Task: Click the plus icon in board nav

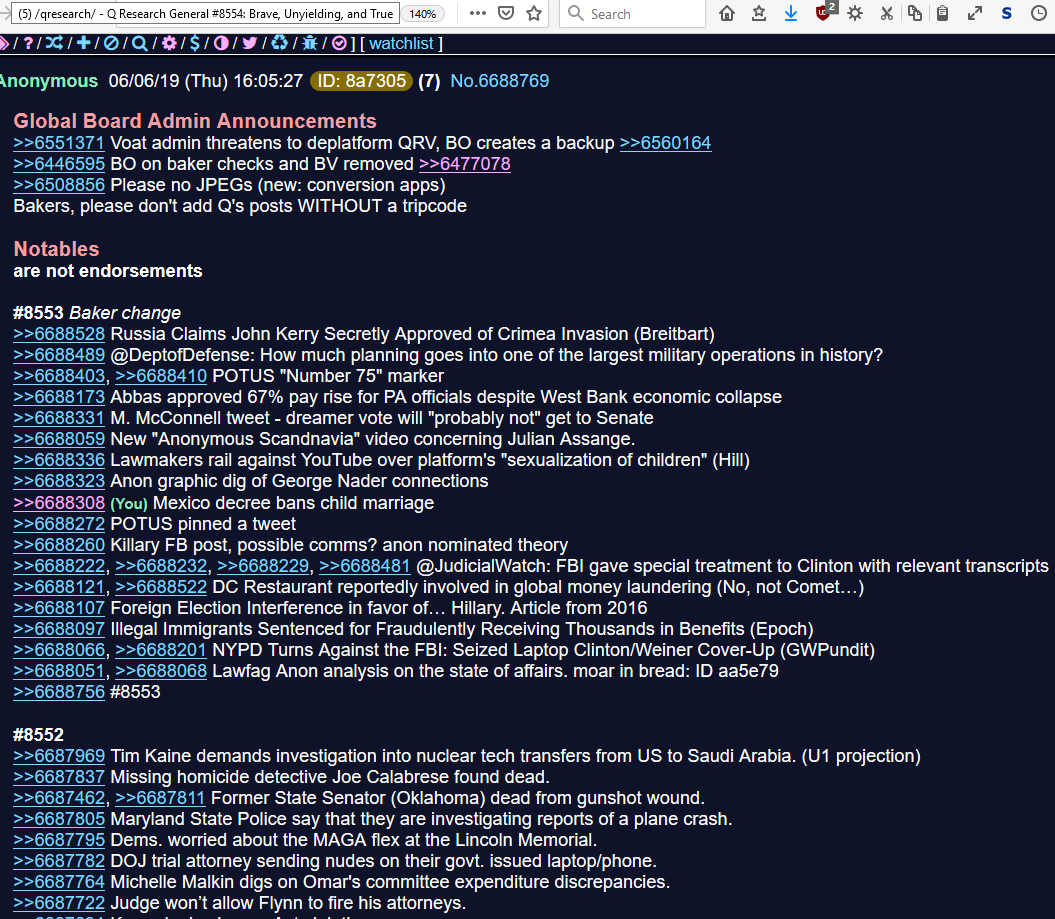Action: 83,44
